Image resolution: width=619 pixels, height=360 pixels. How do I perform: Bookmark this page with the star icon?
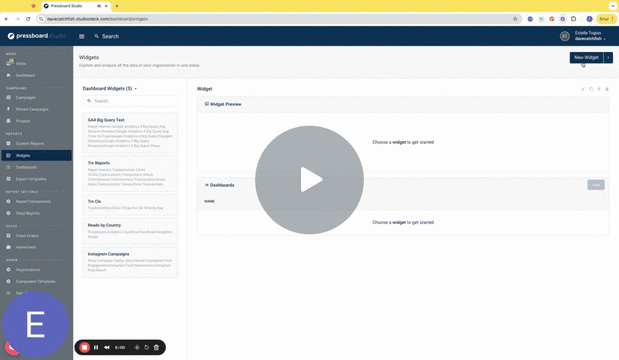(x=515, y=19)
